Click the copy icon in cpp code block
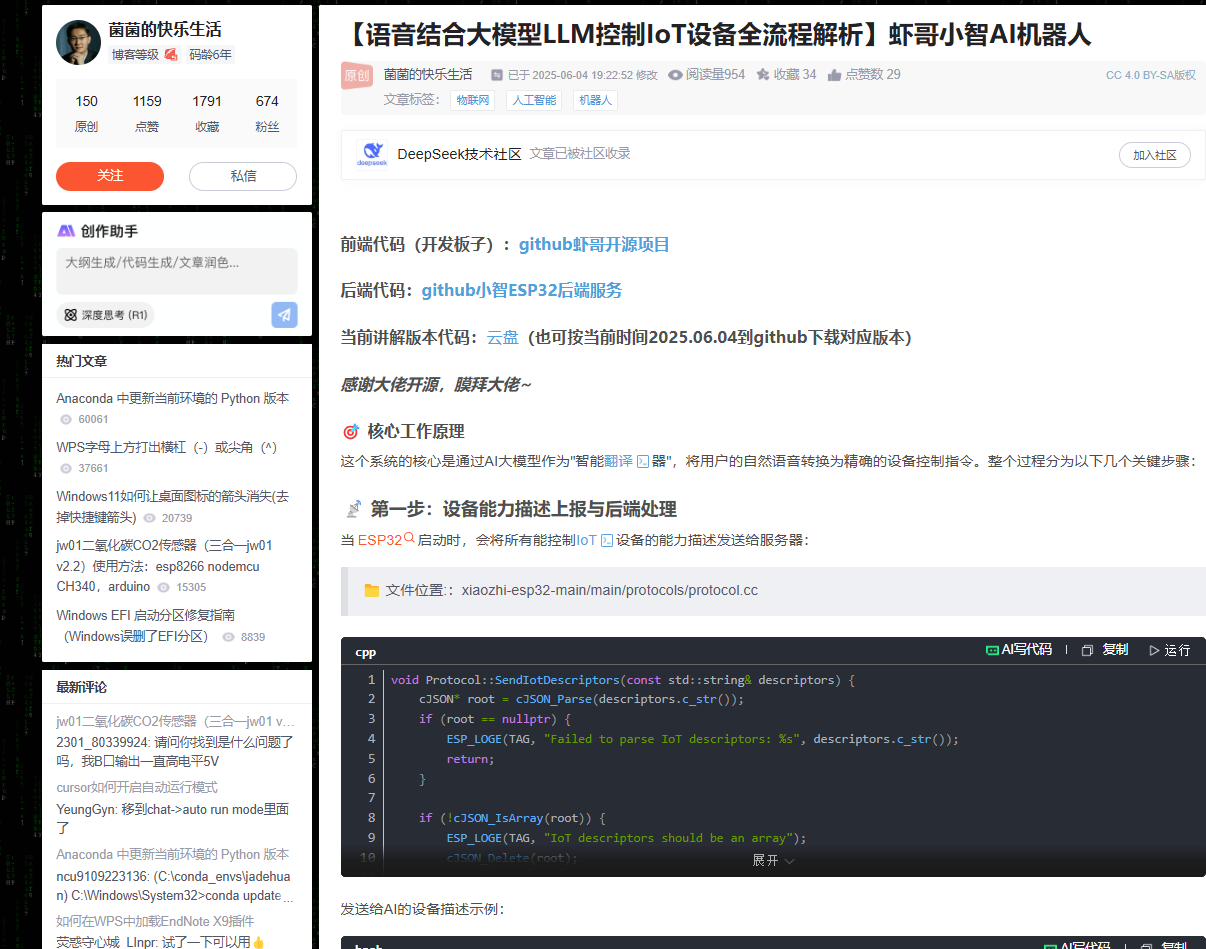Screen dimensions: 1206x949 [x=1088, y=650]
